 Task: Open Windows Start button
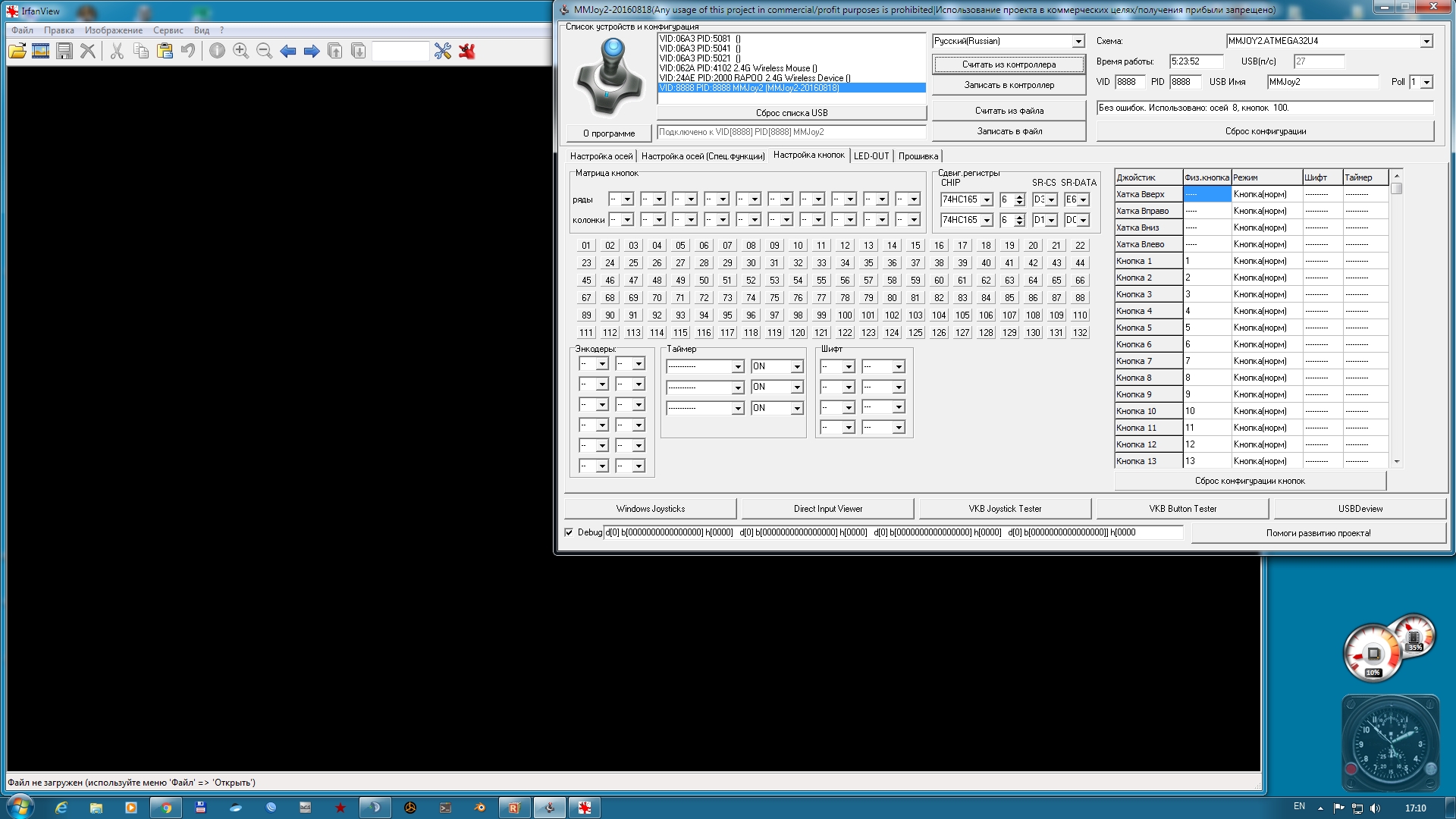coord(19,807)
